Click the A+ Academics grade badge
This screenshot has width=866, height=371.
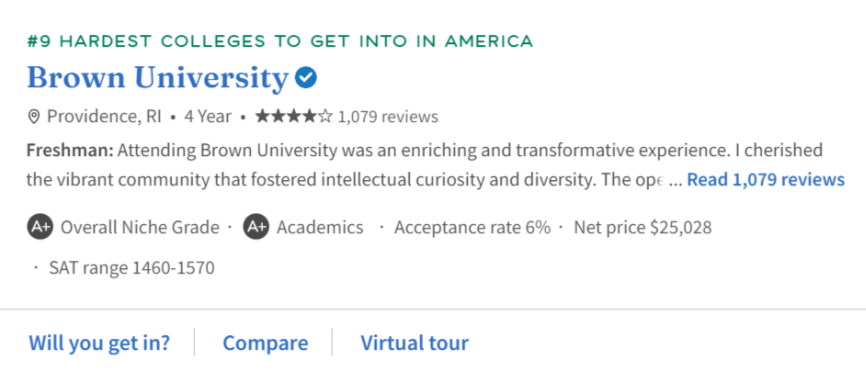(x=256, y=227)
